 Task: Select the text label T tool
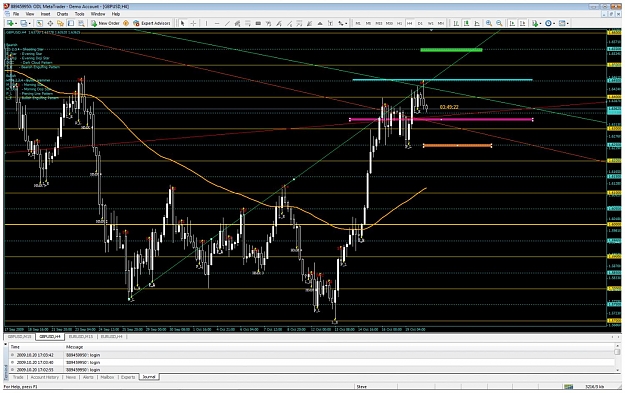(x=330, y=23)
